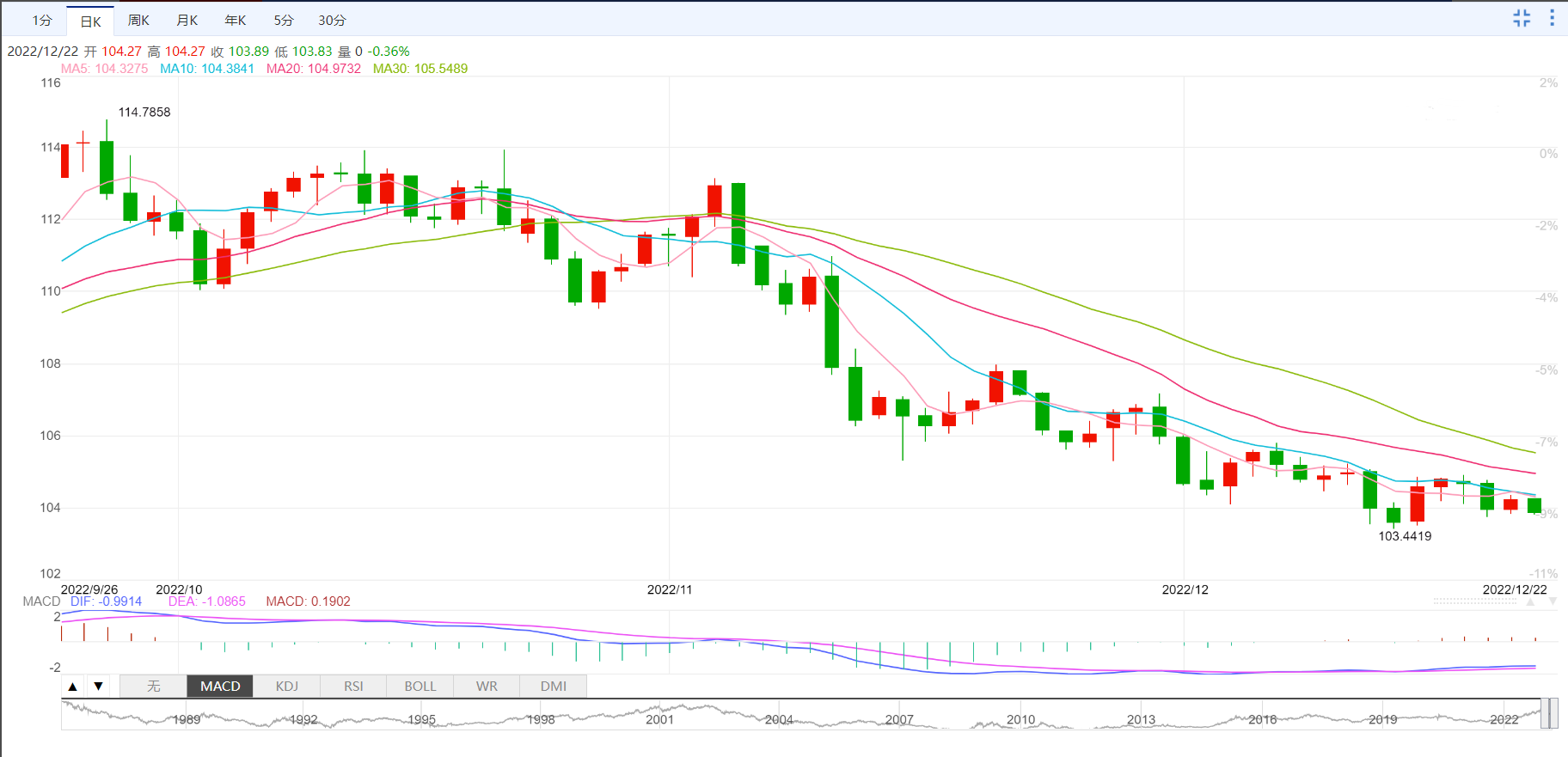Image resolution: width=1568 pixels, height=757 pixels.
Task: Select the DMI indicator button
Action: (x=554, y=686)
